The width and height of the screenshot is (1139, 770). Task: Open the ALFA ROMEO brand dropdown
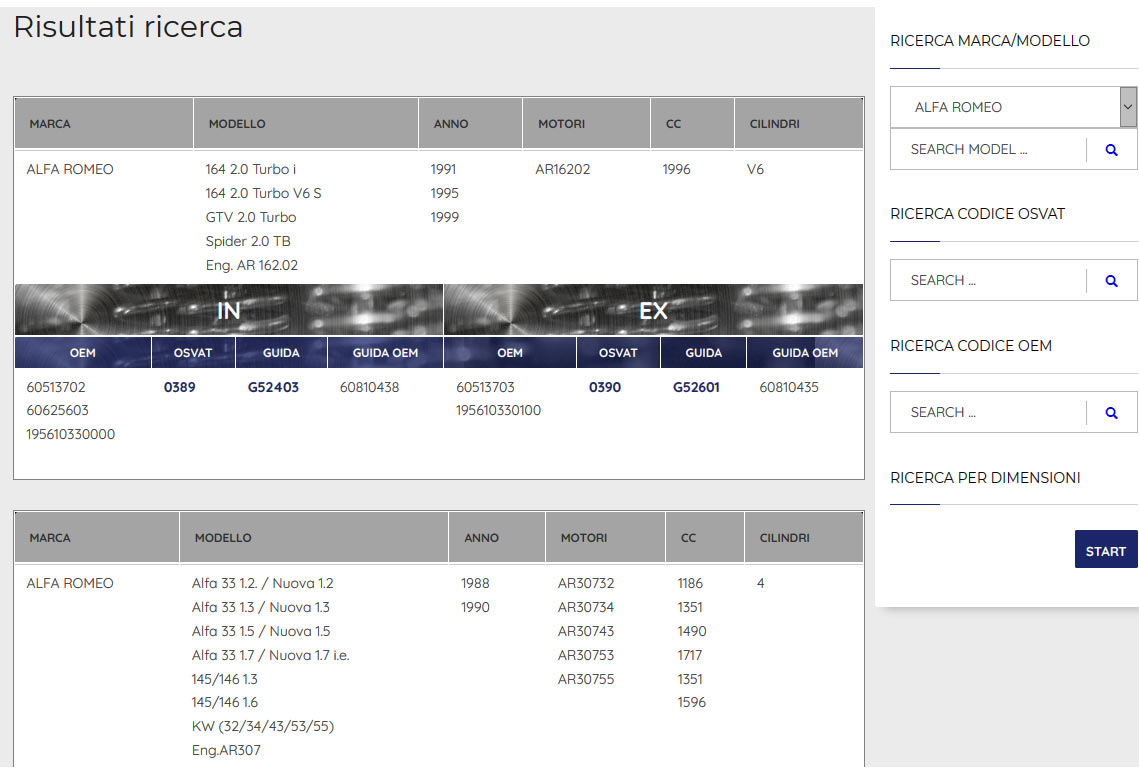click(1003, 107)
